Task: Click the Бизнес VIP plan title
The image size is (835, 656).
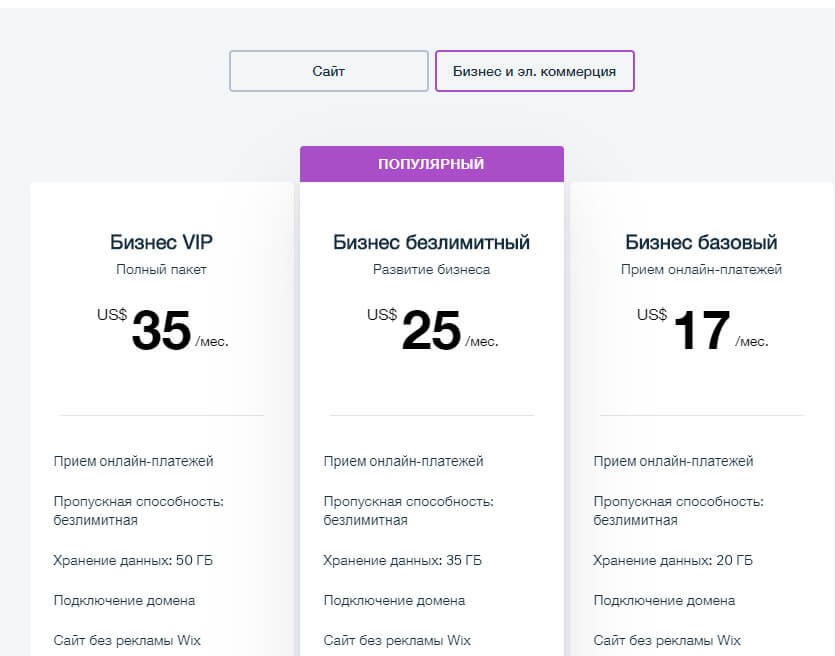Action: coord(161,242)
